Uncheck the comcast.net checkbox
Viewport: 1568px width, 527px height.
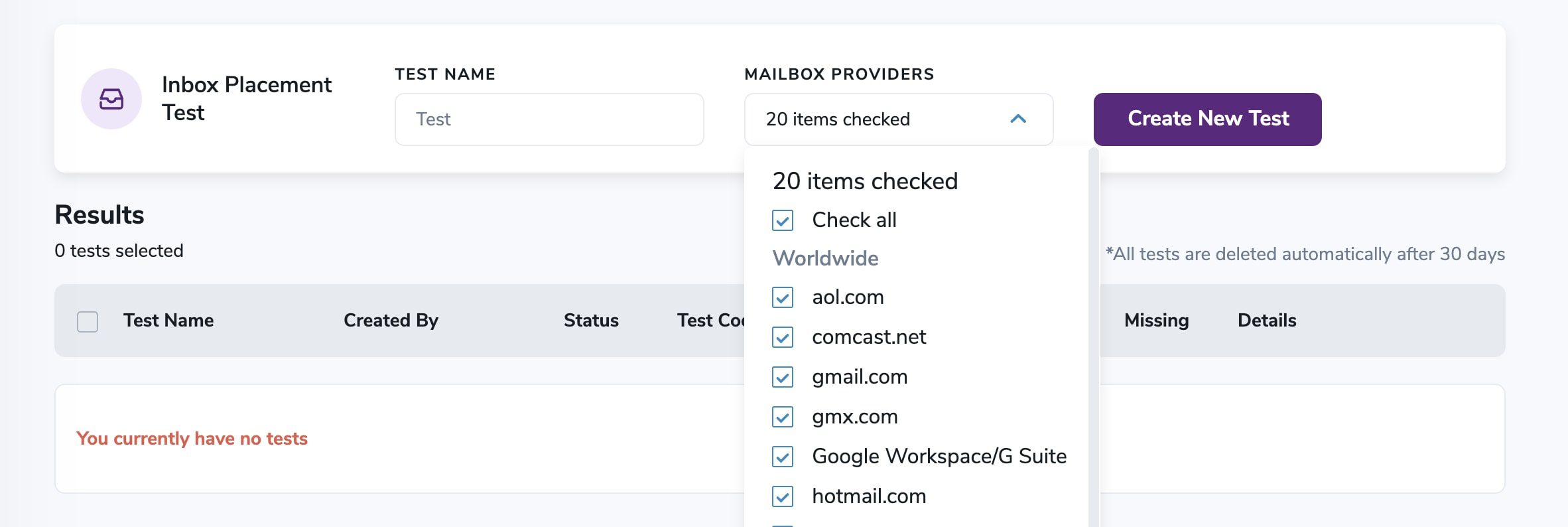783,337
